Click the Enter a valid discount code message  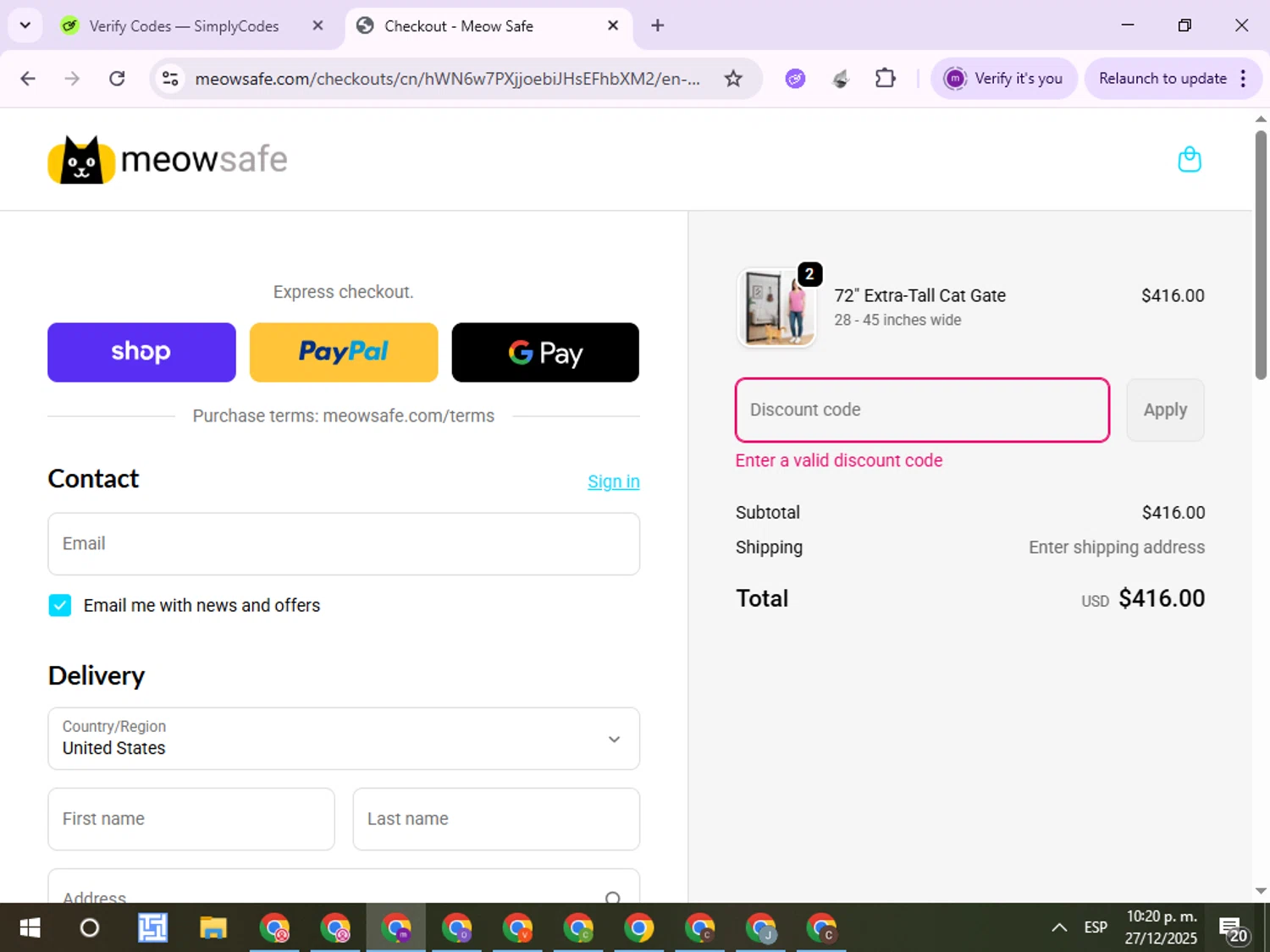[x=839, y=460]
